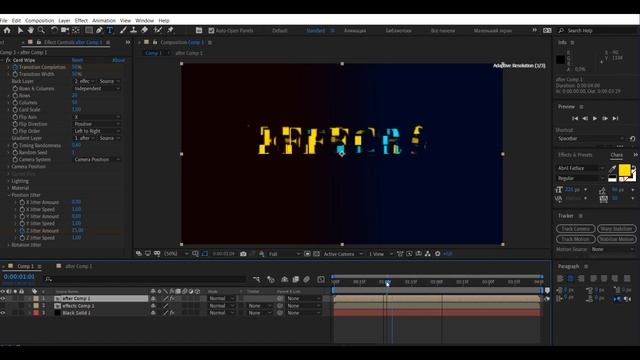This screenshot has width=640, height=360.
Task: Hide the Black Solid 1 layer
Action: pos(3,313)
